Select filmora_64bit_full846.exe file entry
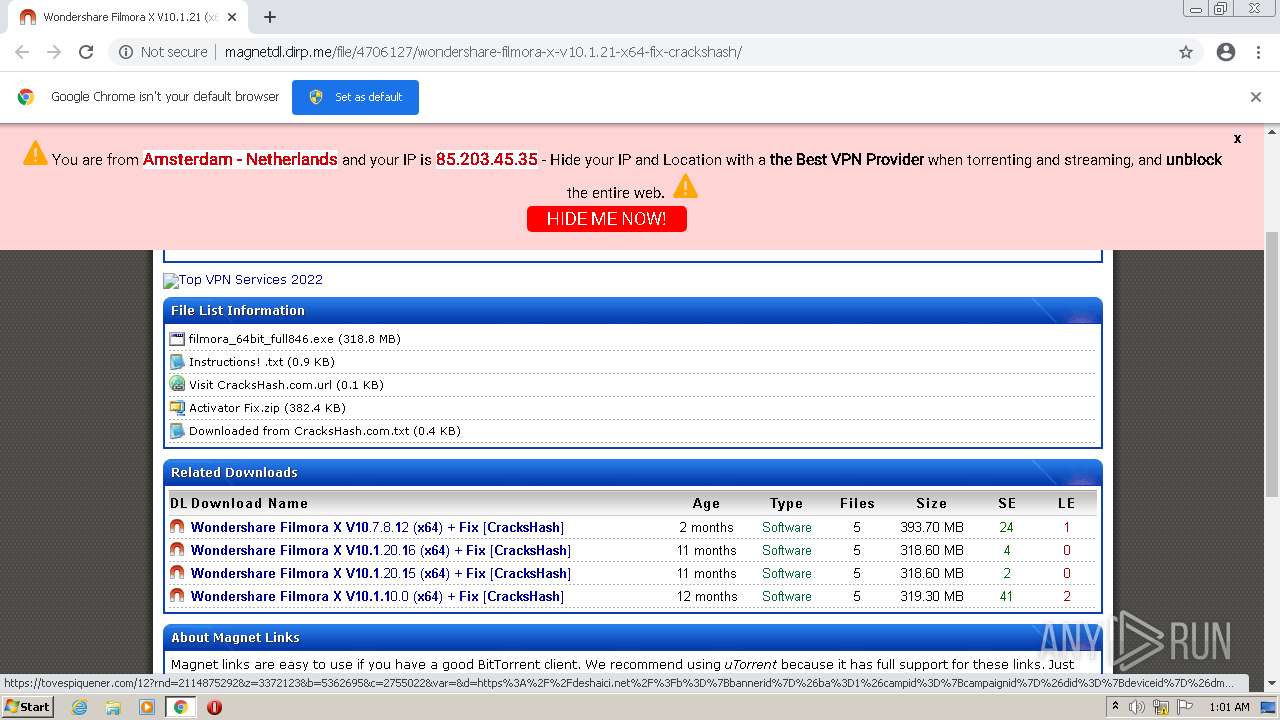1280x720 pixels. (294, 339)
